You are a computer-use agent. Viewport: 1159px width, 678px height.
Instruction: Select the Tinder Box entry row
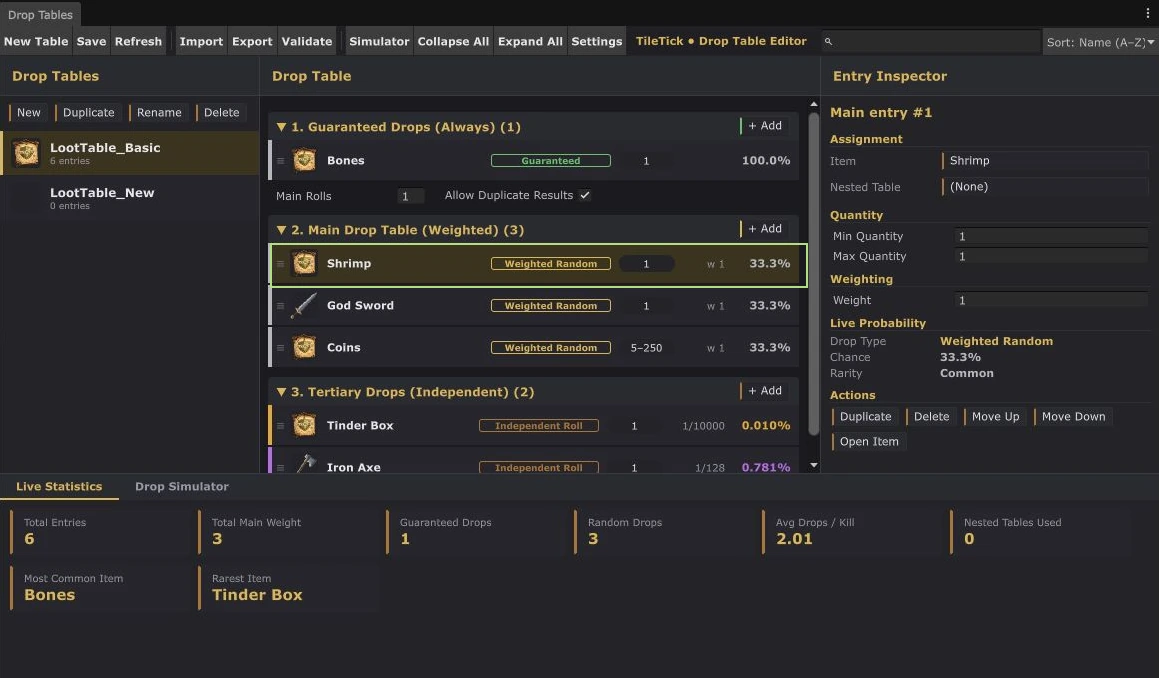[x=534, y=426]
